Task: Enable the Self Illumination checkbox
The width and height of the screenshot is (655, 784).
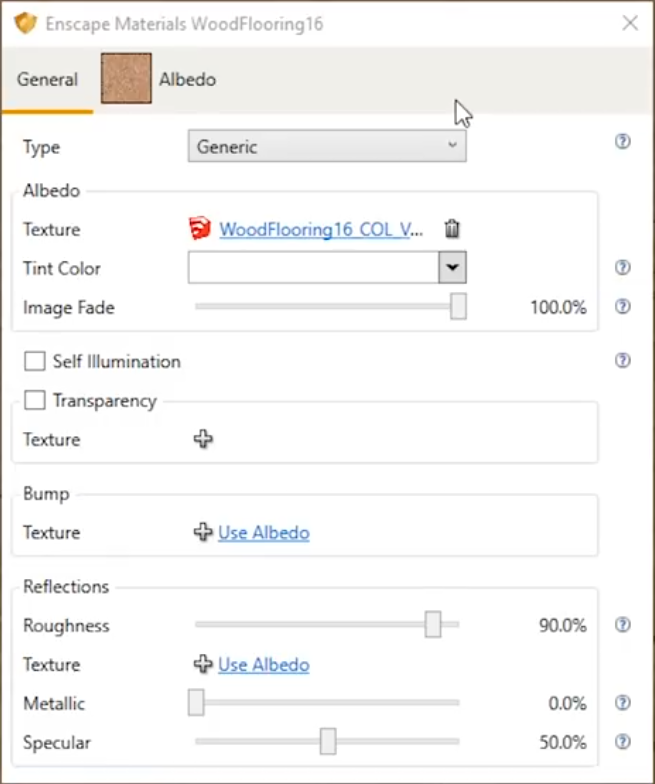Action: pyautogui.click(x=34, y=361)
